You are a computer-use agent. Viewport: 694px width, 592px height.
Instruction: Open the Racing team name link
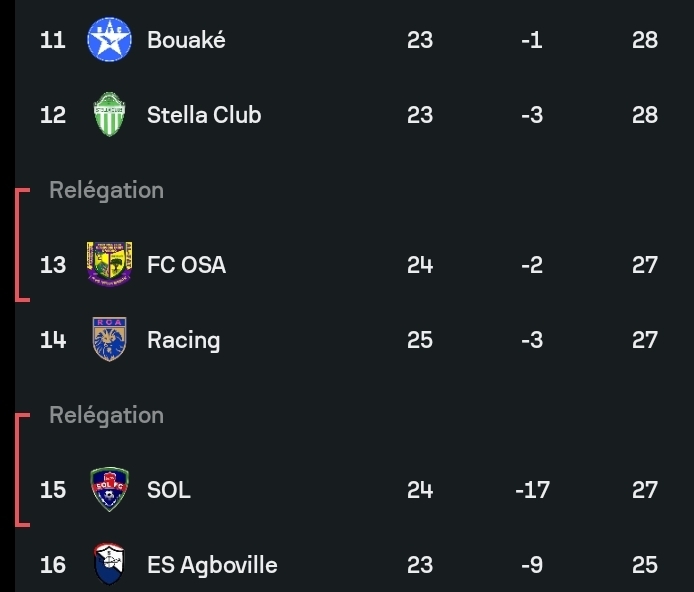coord(183,340)
